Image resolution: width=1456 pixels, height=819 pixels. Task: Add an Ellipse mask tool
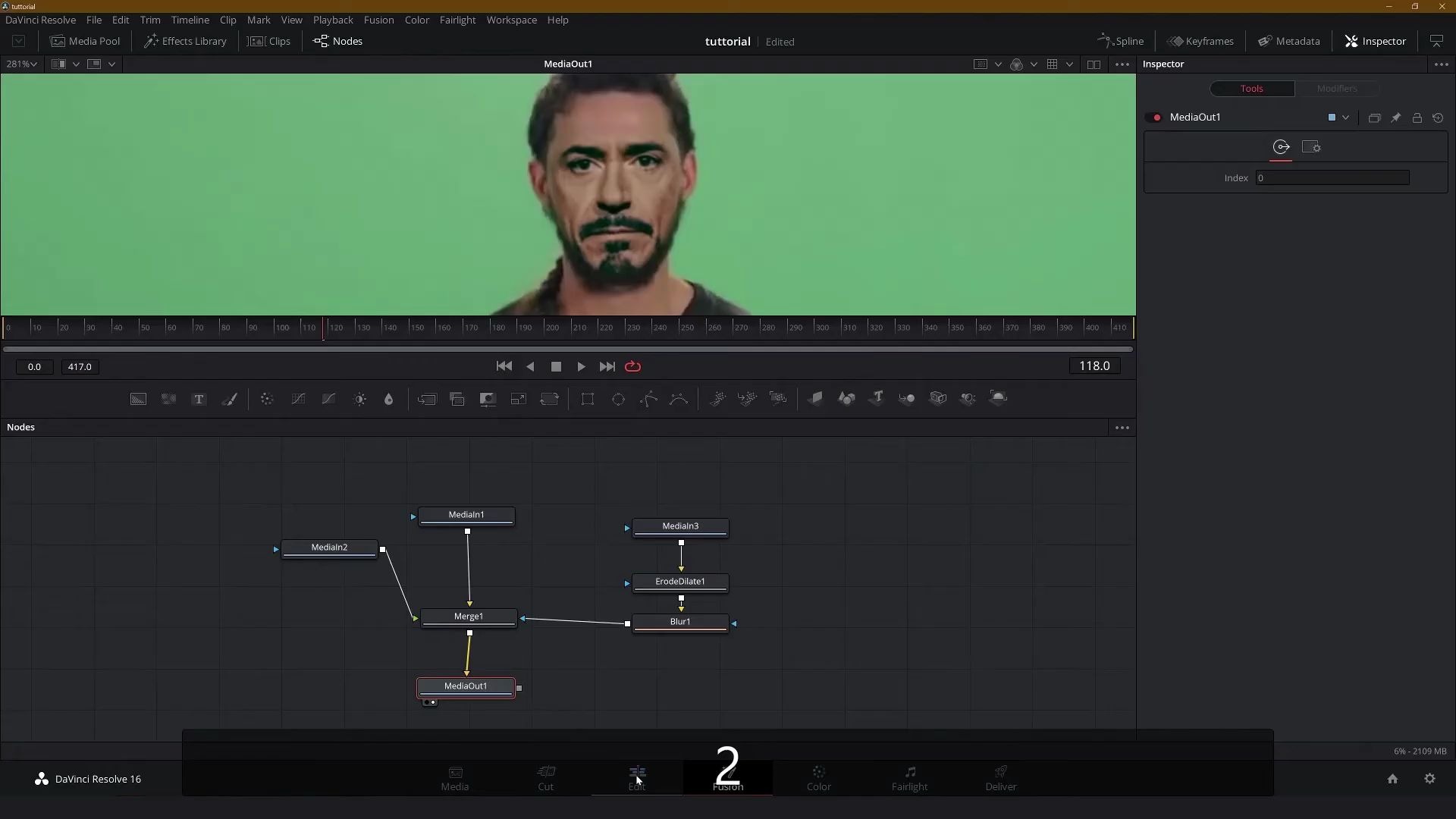click(618, 399)
